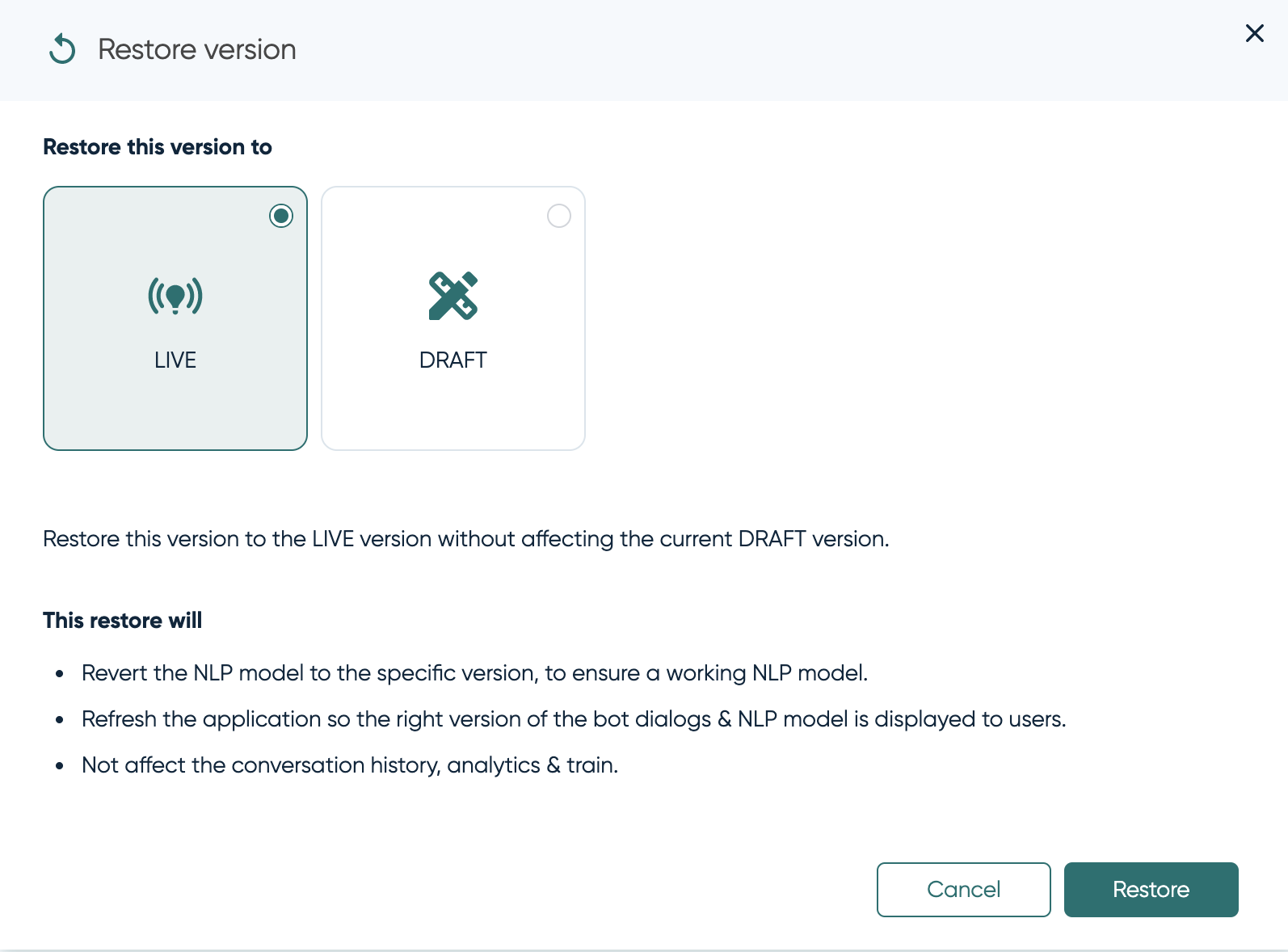
Task: Select the DRAFT radio button
Action: [559, 216]
